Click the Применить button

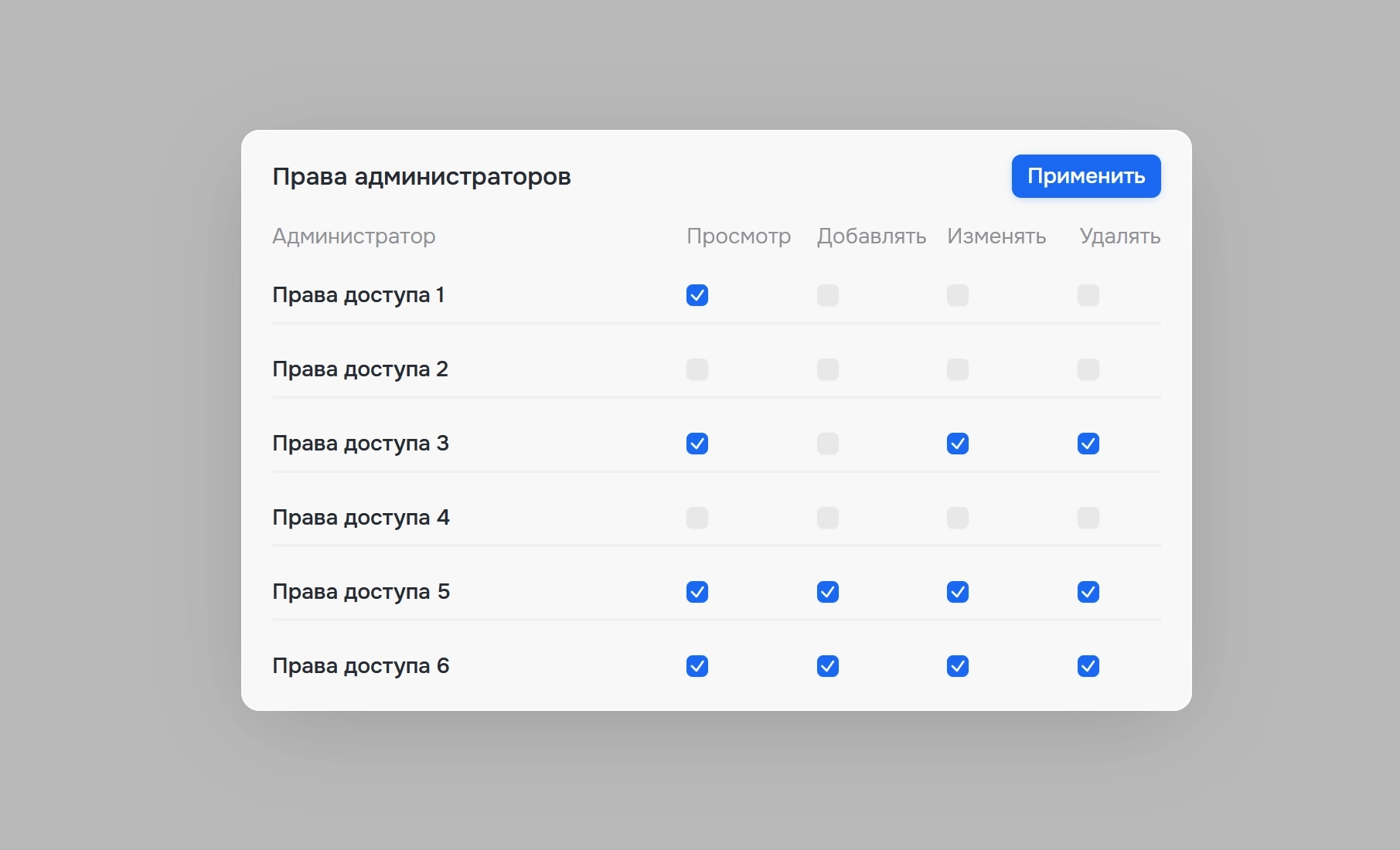pyautogui.click(x=1086, y=176)
